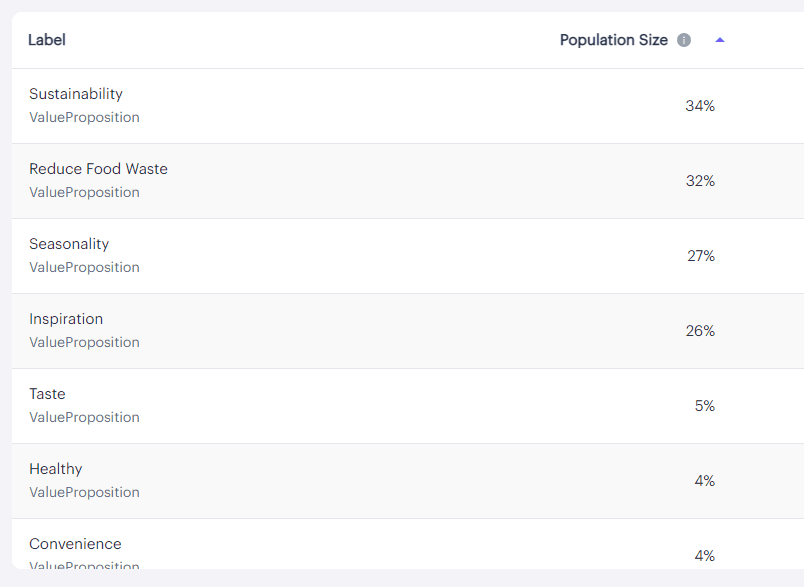Select the Reduce Food Waste label
This screenshot has height=587, width=804.
click(98, 169)
